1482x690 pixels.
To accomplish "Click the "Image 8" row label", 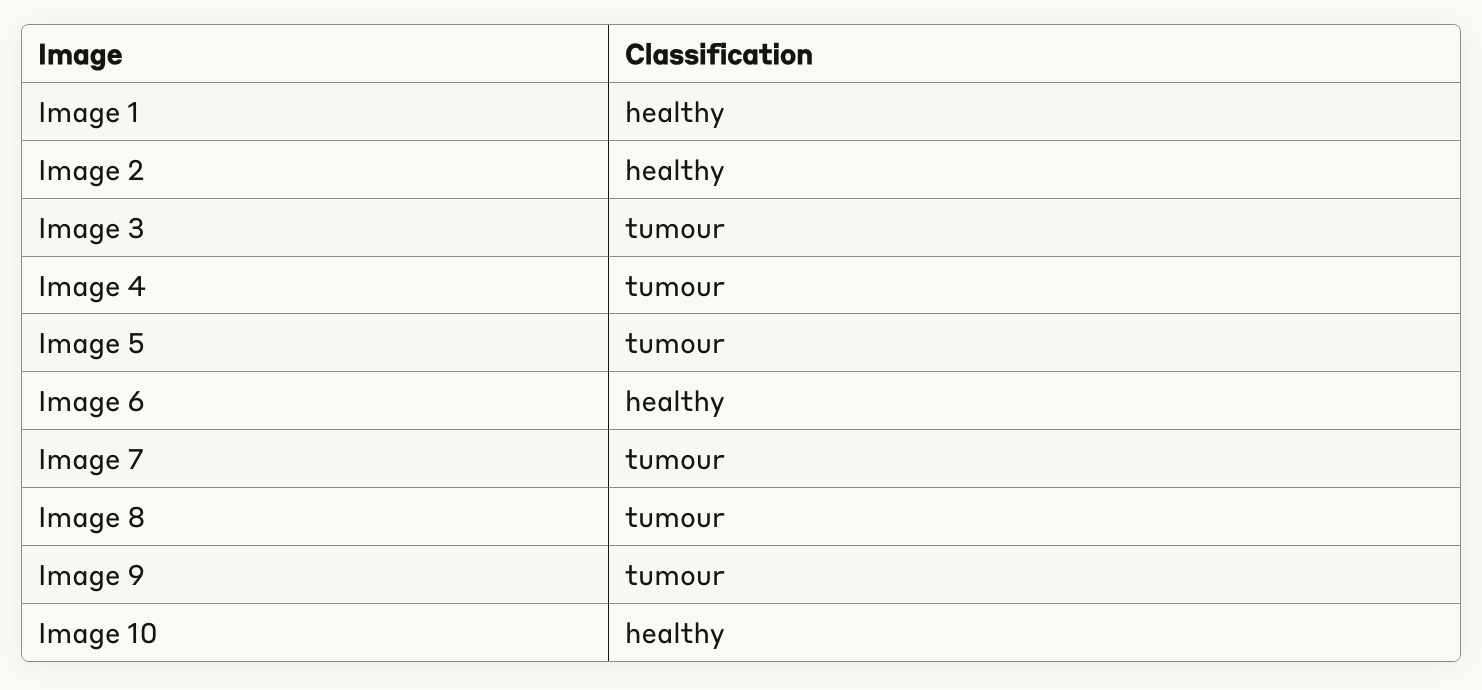I will (91, 518).
